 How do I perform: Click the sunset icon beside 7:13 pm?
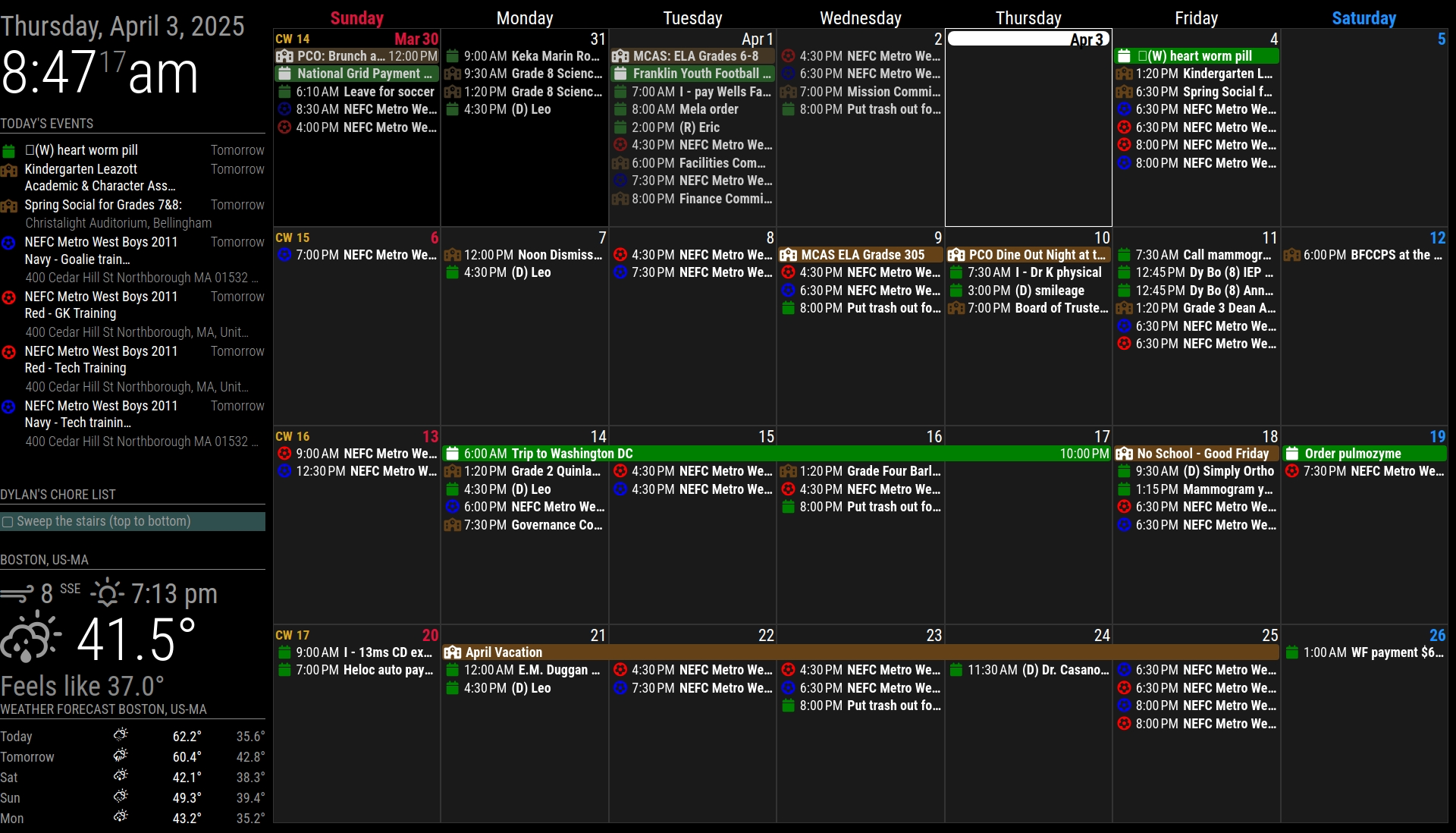click(107, 593)
